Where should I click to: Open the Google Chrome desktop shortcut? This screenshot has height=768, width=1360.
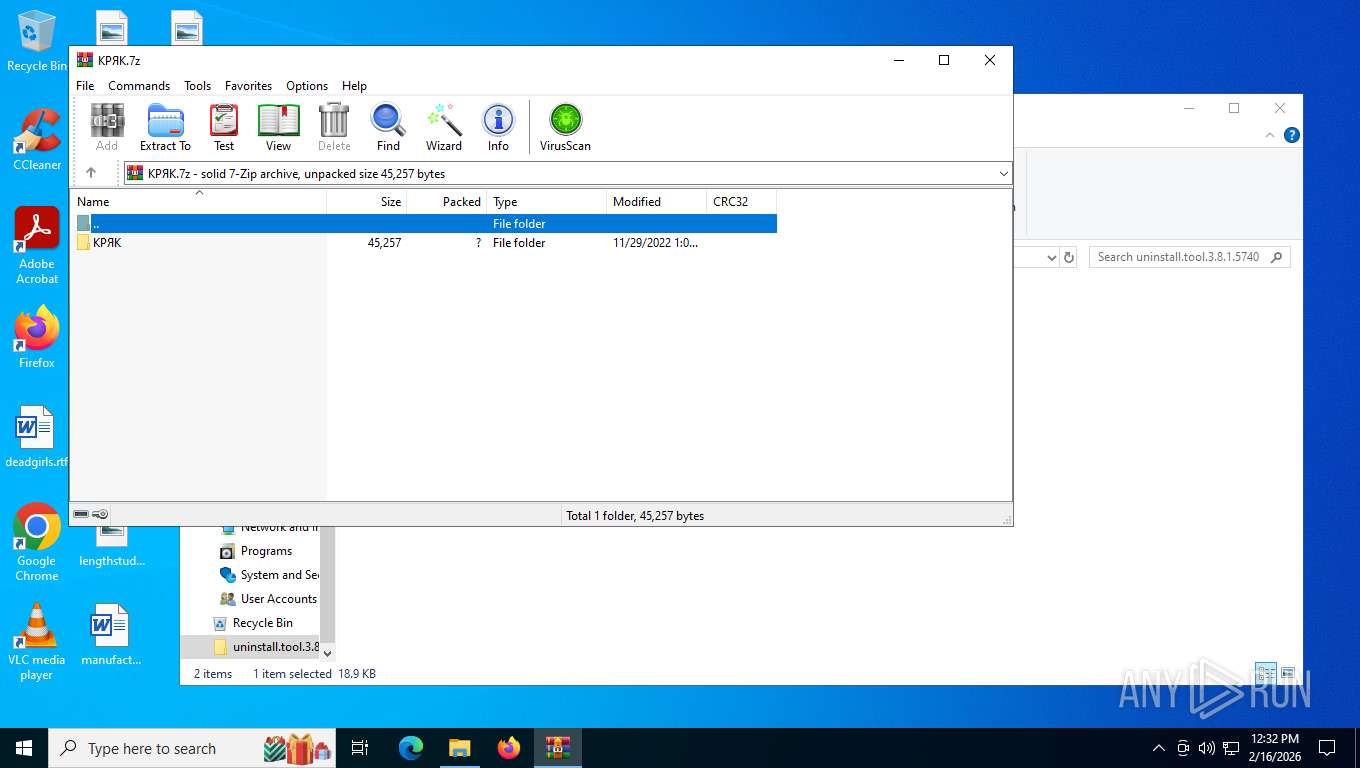coord(37,542)
